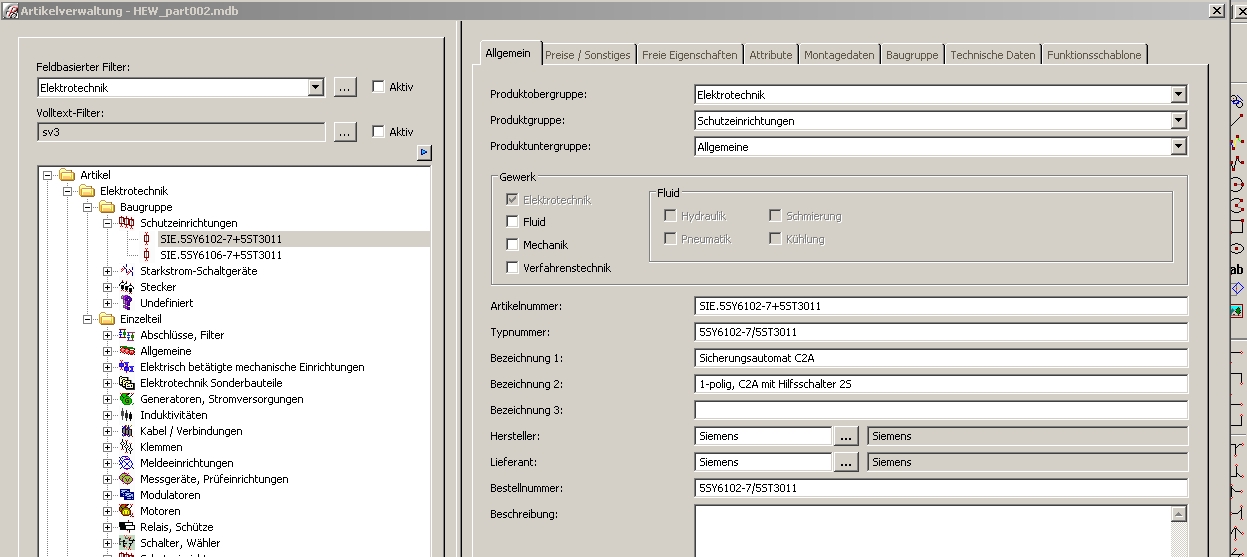
Task: Switch to the Attribute tab
Action: 771,55
